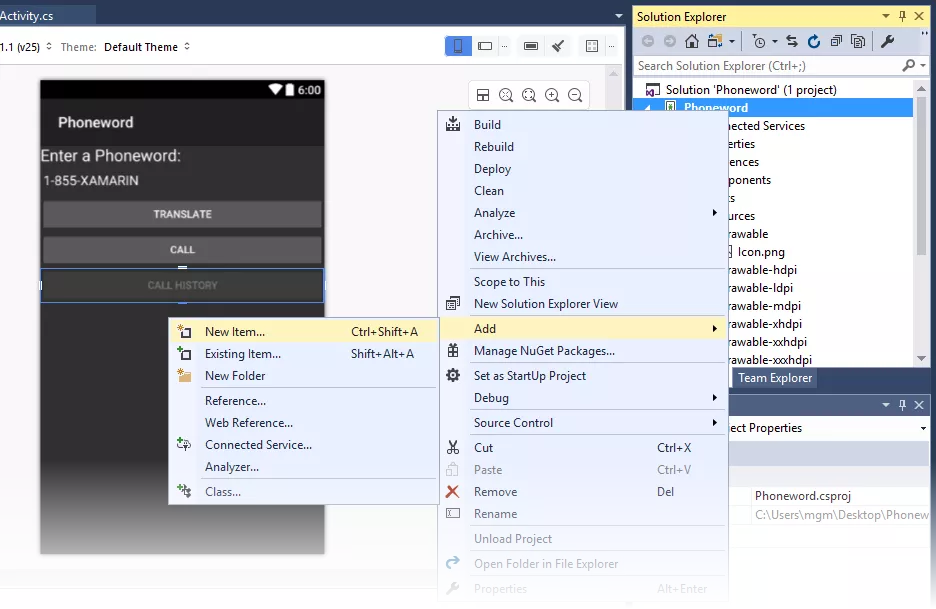The width and height of the screenshot is (936, 609).
Task: Open the API version v25 dropdown
Action: coord(27,47)
